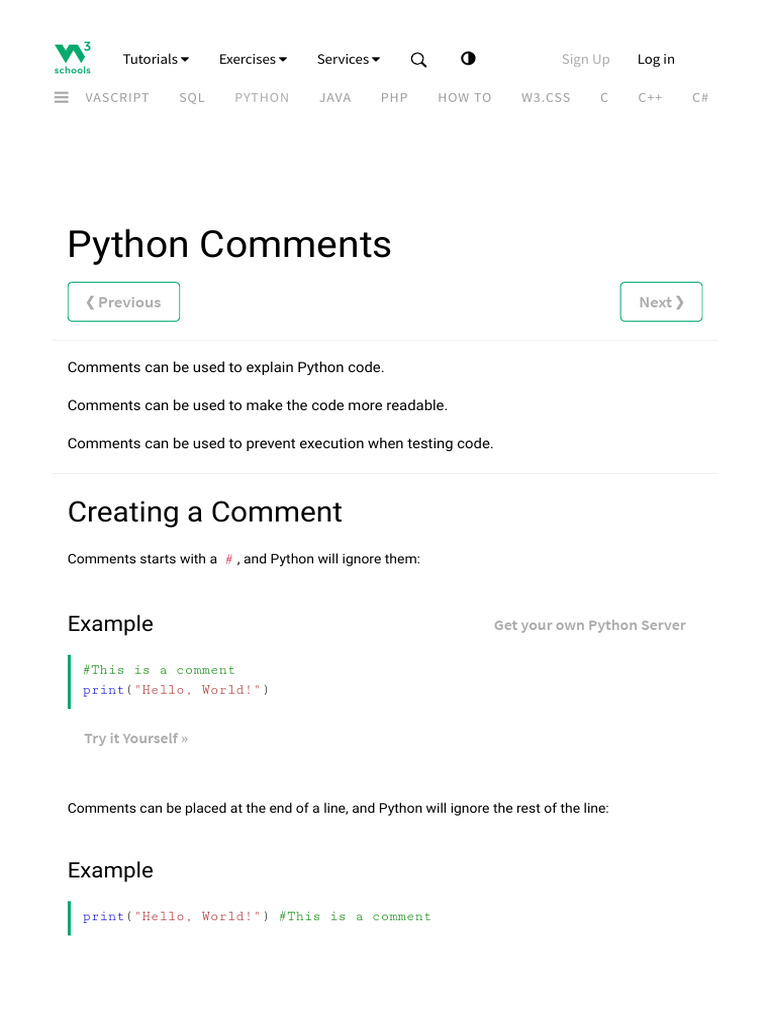The height and width of the screenshot is (1024, 768).
Task: Go to the Next page button
Action: 661,302
